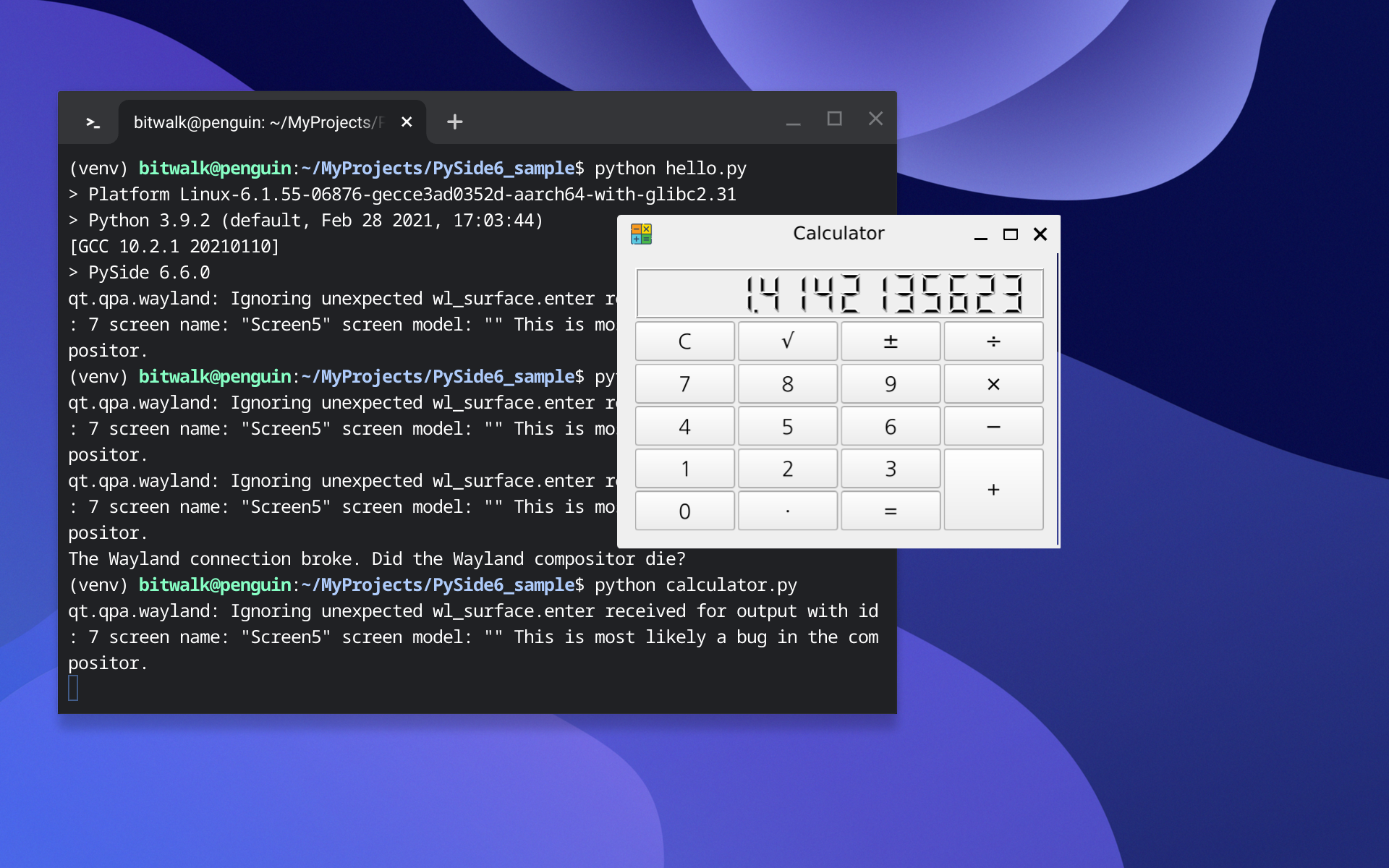Viewport: 1389px width, 868px height.
Task: Click the Calculator app icon in title bar
Action: [x=641, y=234]
